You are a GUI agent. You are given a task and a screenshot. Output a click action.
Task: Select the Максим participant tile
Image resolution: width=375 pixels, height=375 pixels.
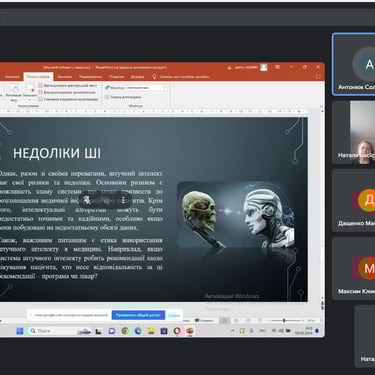[354, 268]
